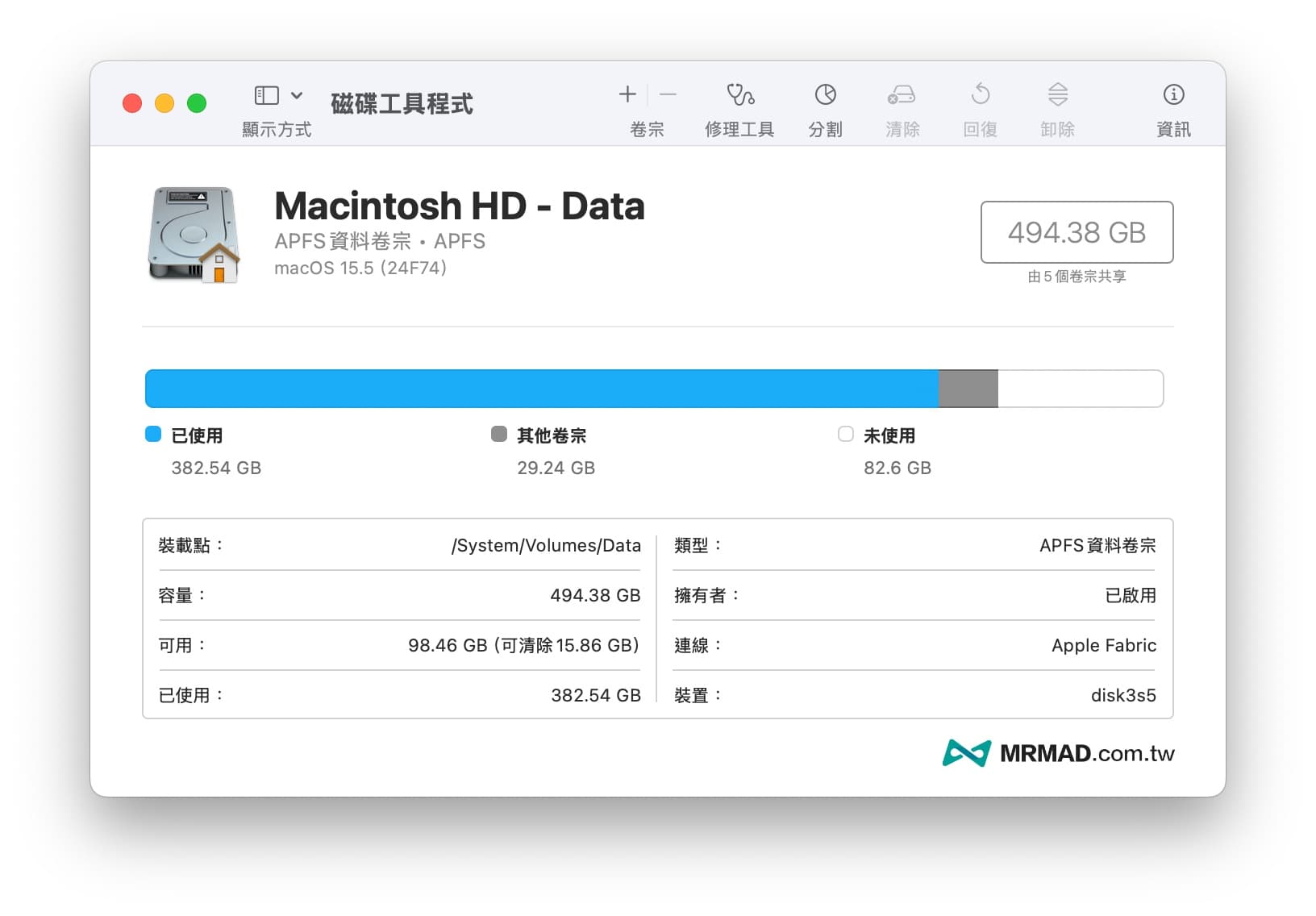Add a volume with plus icon
This screenshot has width=1316, height=916.
coord(627,95)
